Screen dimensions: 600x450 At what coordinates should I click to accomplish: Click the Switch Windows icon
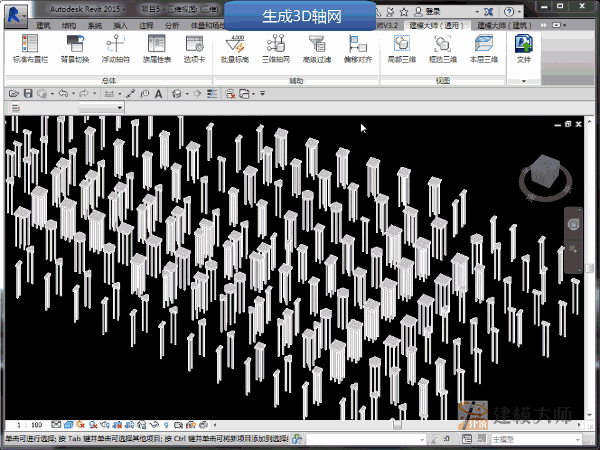click(244, 93)
